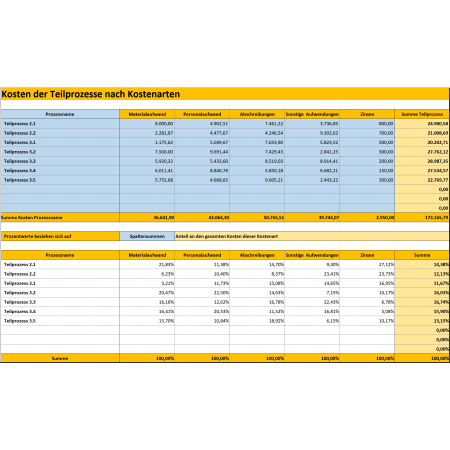Select Zinsen value '500,00' for Teilprozess 3.1

(x=367, y=142)
